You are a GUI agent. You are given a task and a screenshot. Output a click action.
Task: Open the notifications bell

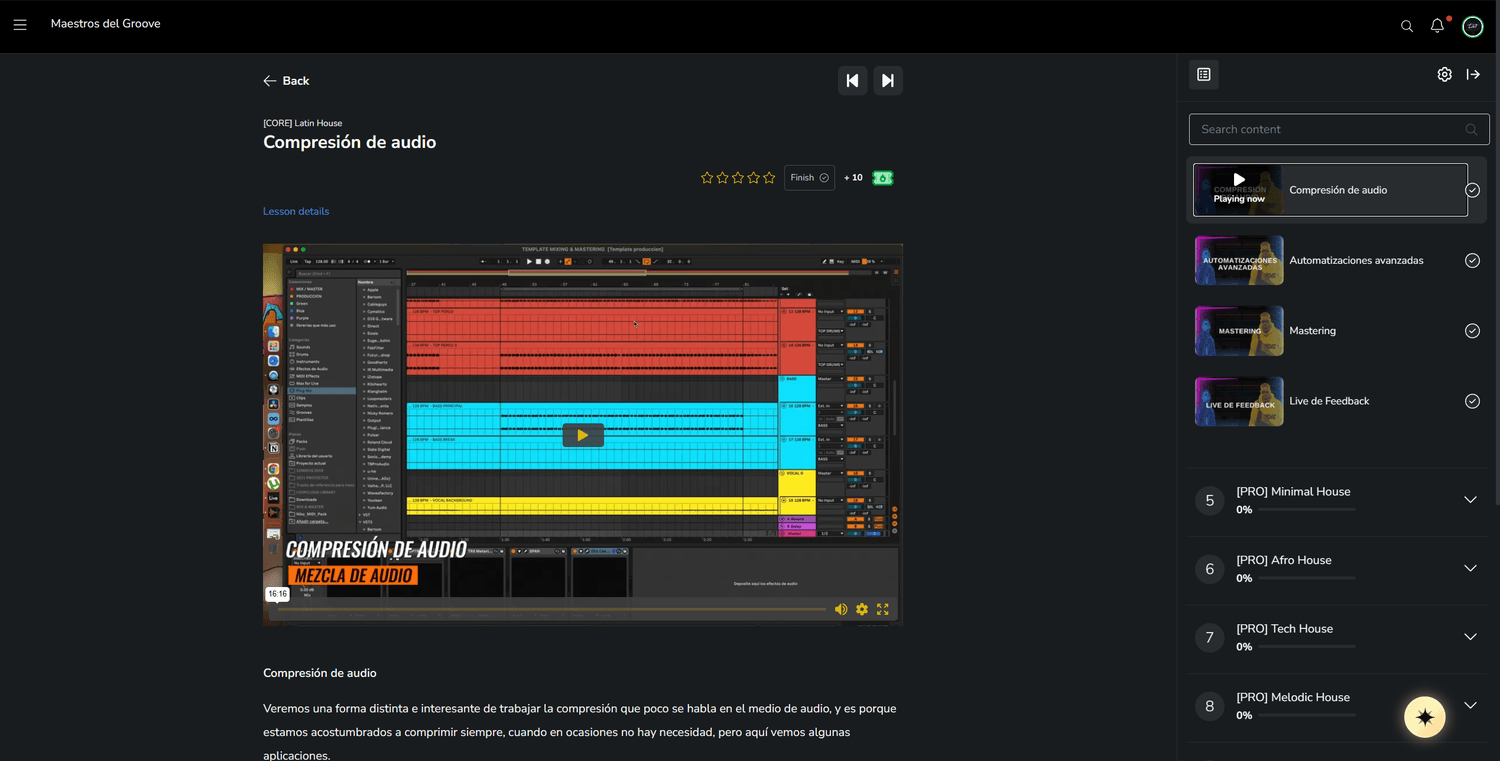point(1438,26)
